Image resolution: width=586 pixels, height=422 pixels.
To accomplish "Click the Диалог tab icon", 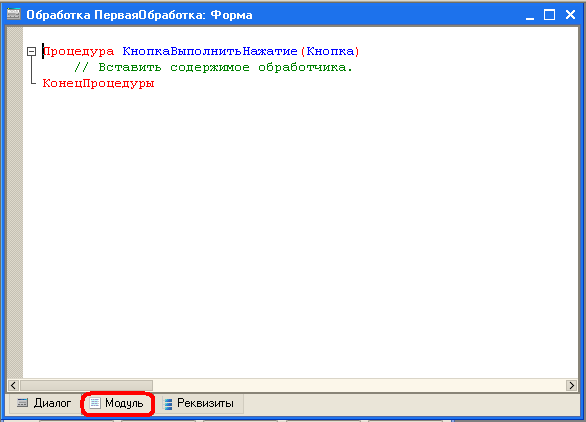I will (23, 403).
